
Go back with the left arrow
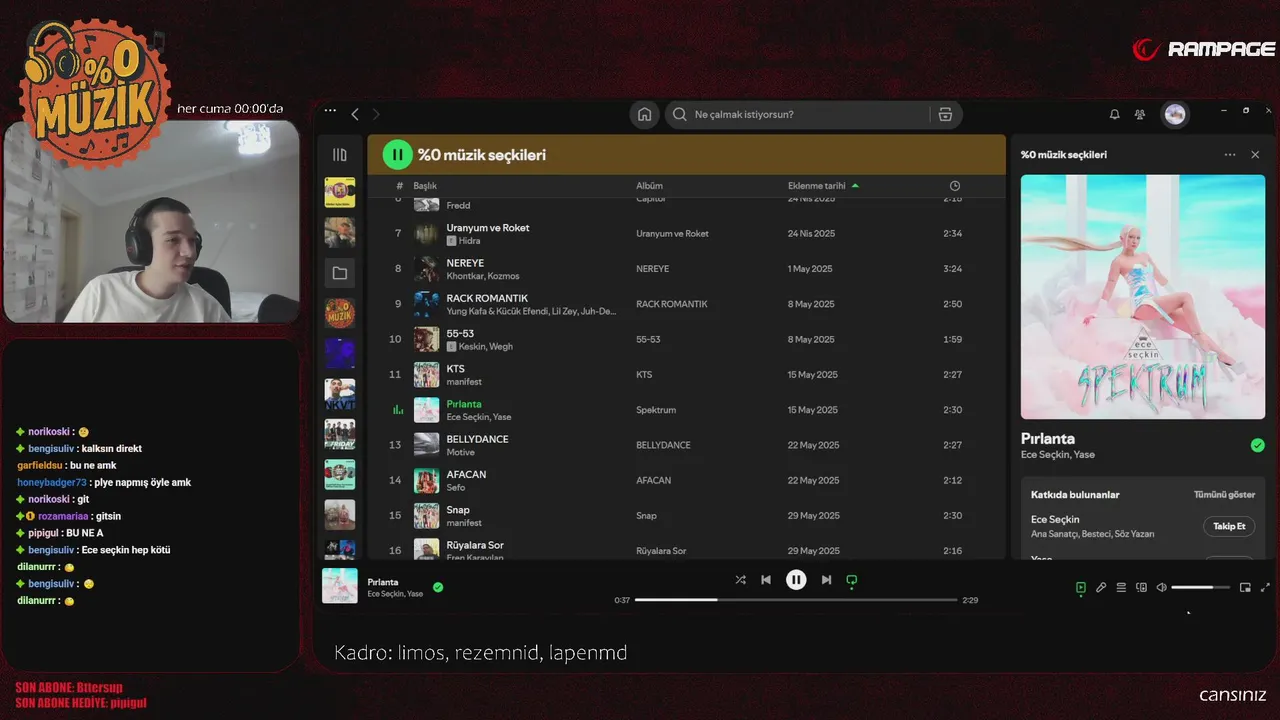click(x=355, y=114)
